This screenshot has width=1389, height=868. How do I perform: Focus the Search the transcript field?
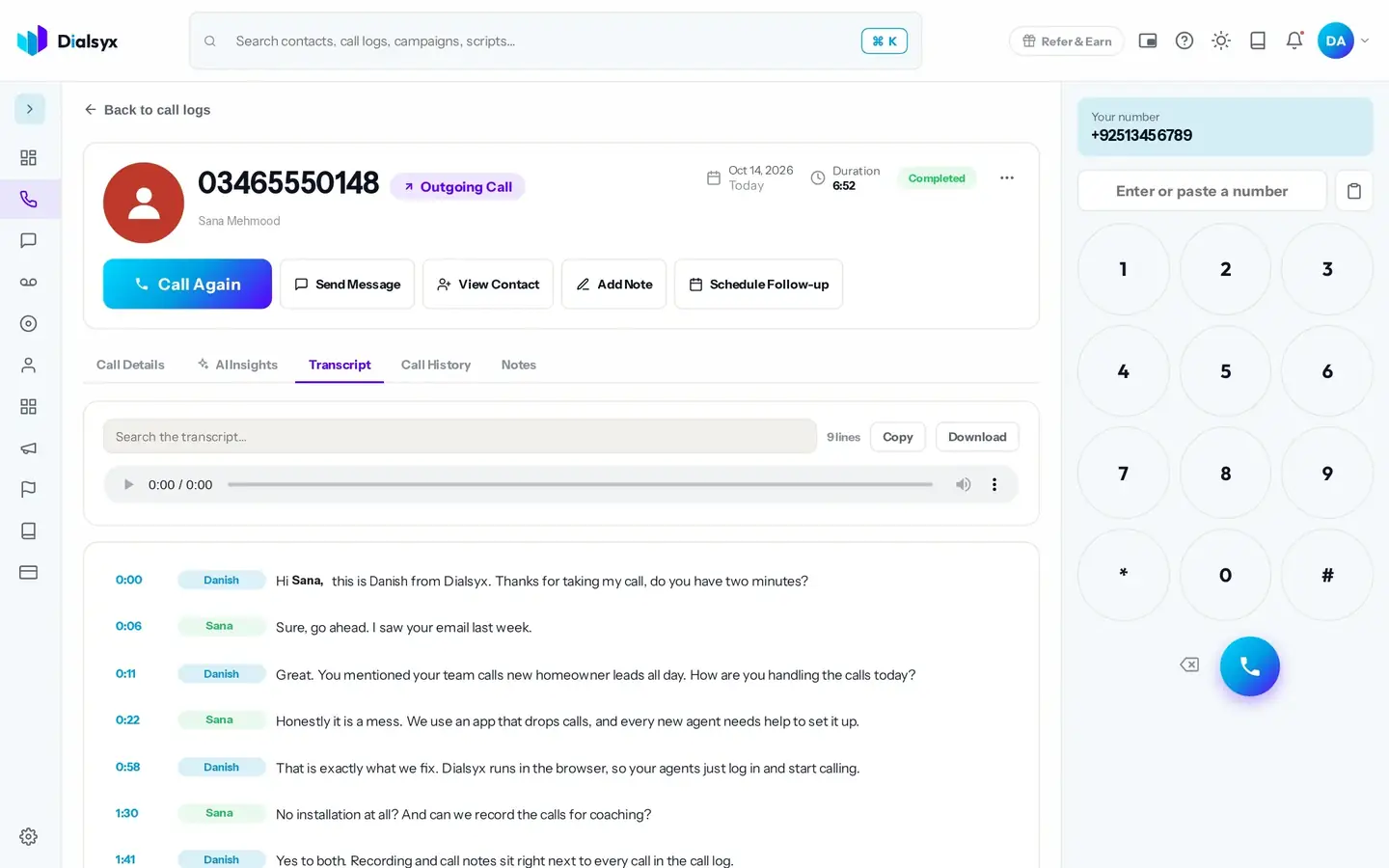[460, 436]
